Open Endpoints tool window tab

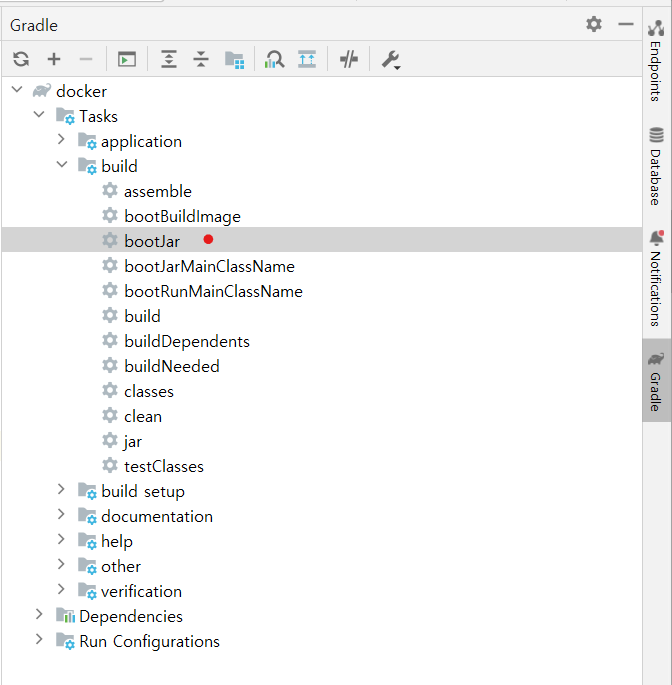[x=656, y=61]
